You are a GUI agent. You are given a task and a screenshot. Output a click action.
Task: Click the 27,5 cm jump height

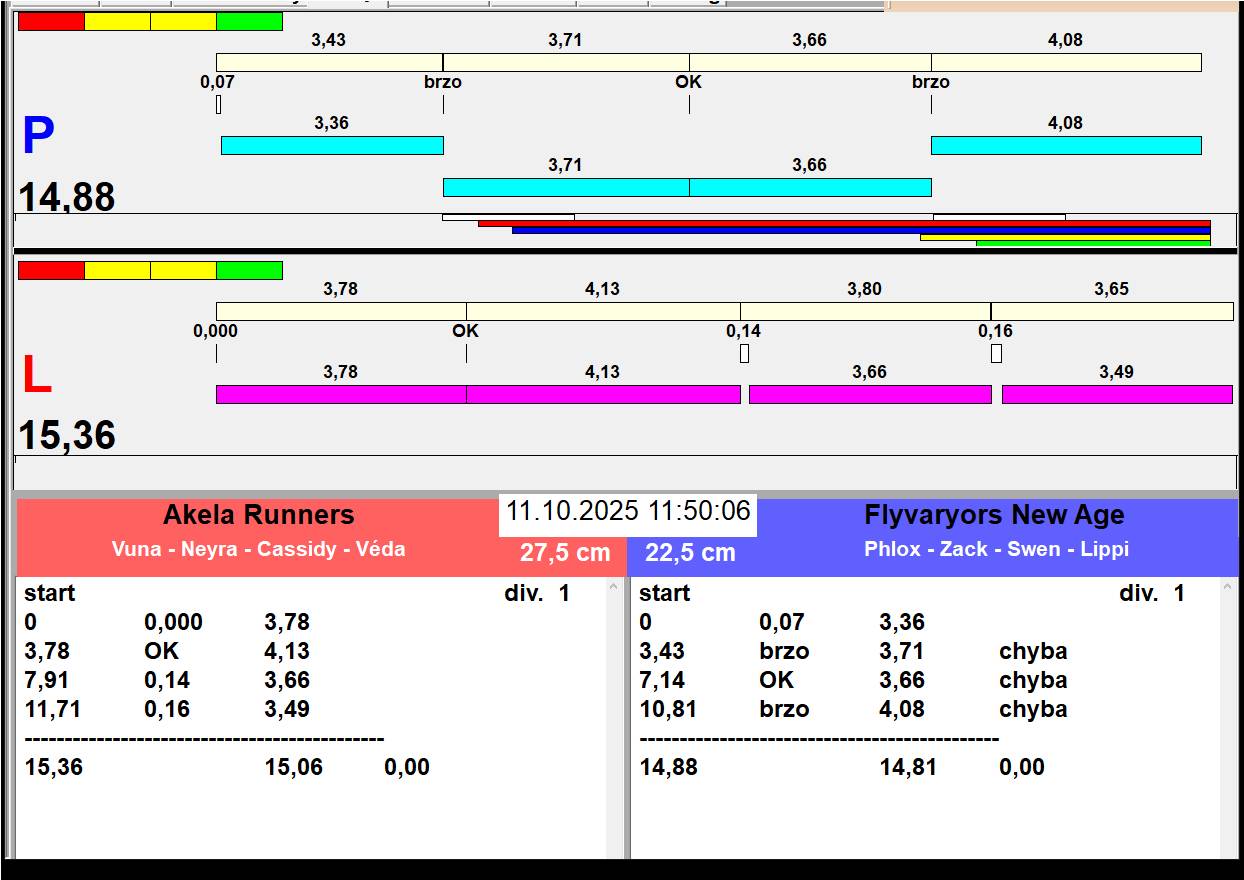565,552
